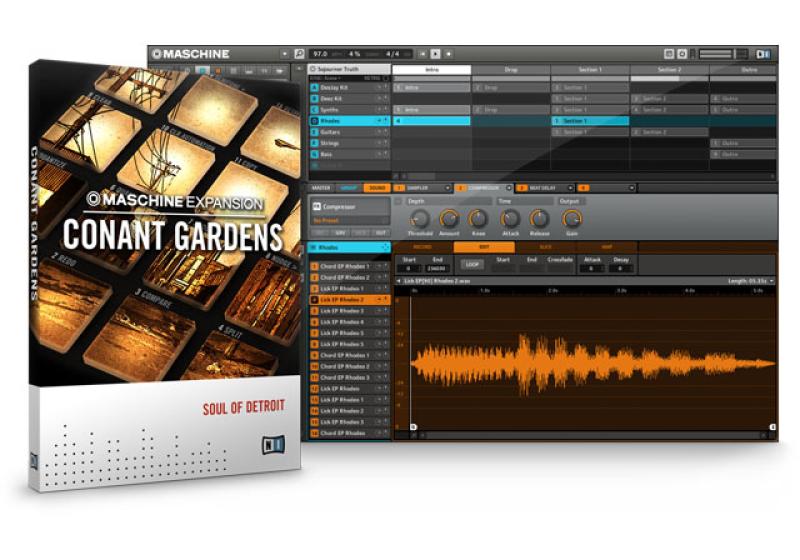Open the COMPRESSOR module slot dropdown arrow
The image size is (800, 560).
pyautogui.click(x=509, y=188)
